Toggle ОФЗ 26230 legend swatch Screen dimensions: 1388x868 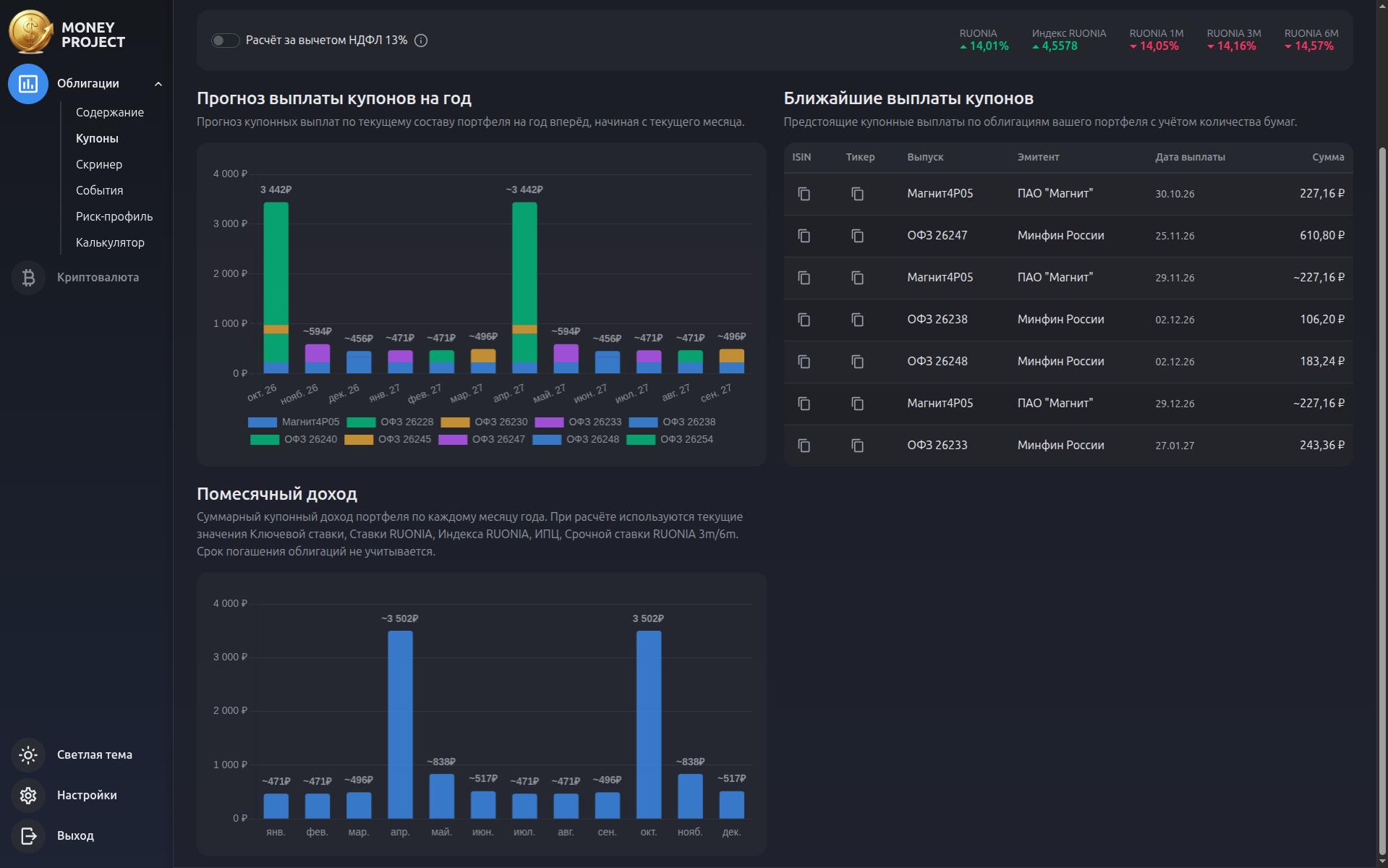pyautogui.click(x=455, y=422)
